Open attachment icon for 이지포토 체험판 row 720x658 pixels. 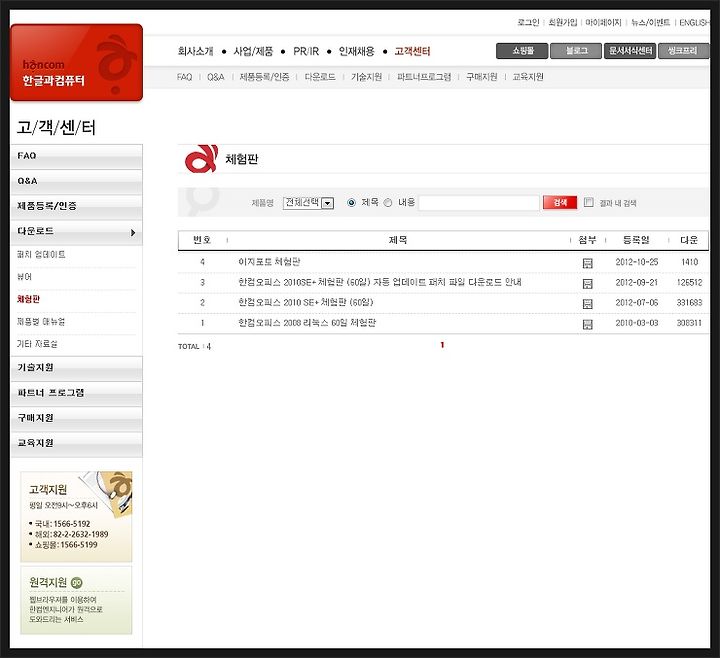click(x=587, y=263)
